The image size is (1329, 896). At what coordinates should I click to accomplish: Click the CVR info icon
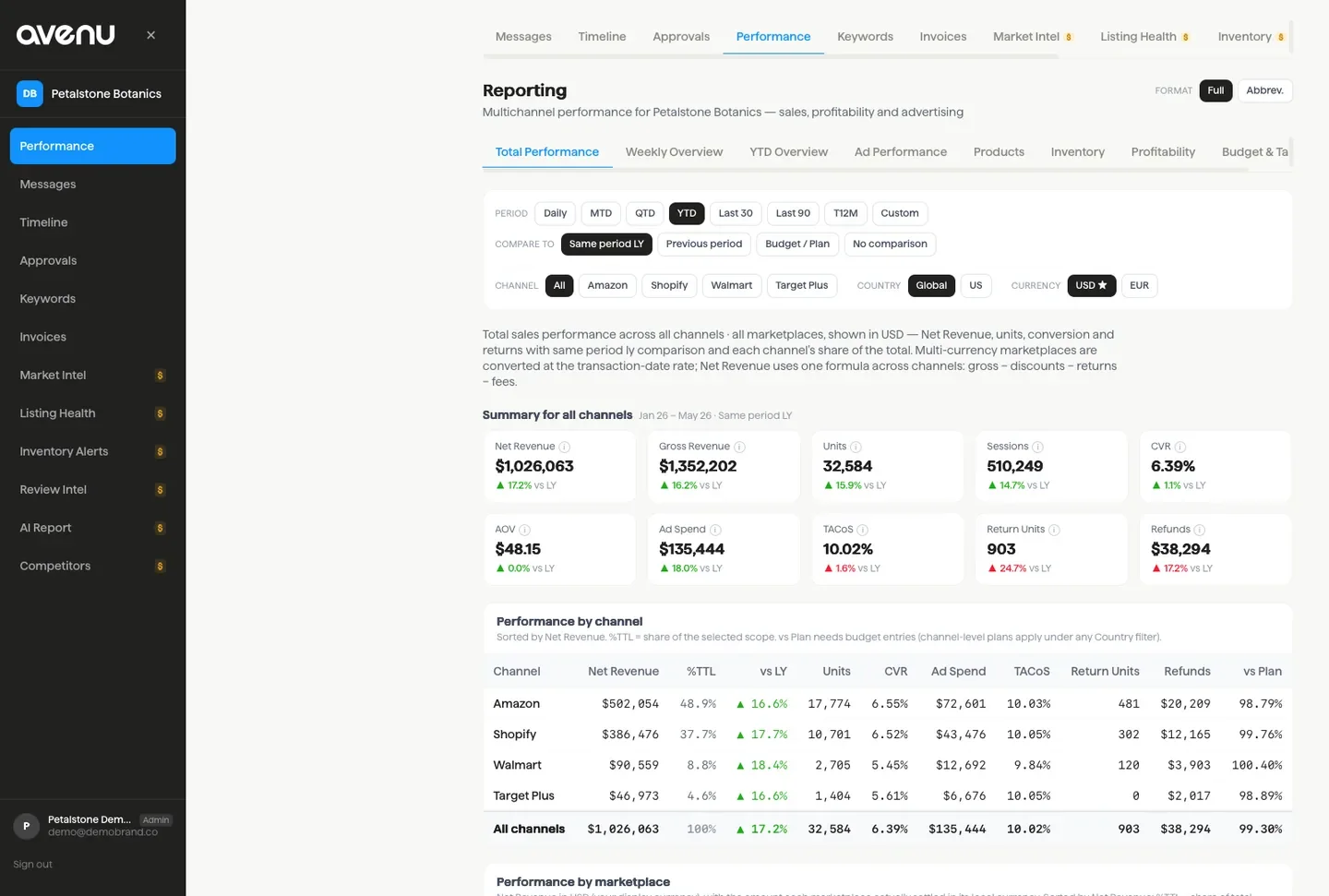click(1180, 447)
